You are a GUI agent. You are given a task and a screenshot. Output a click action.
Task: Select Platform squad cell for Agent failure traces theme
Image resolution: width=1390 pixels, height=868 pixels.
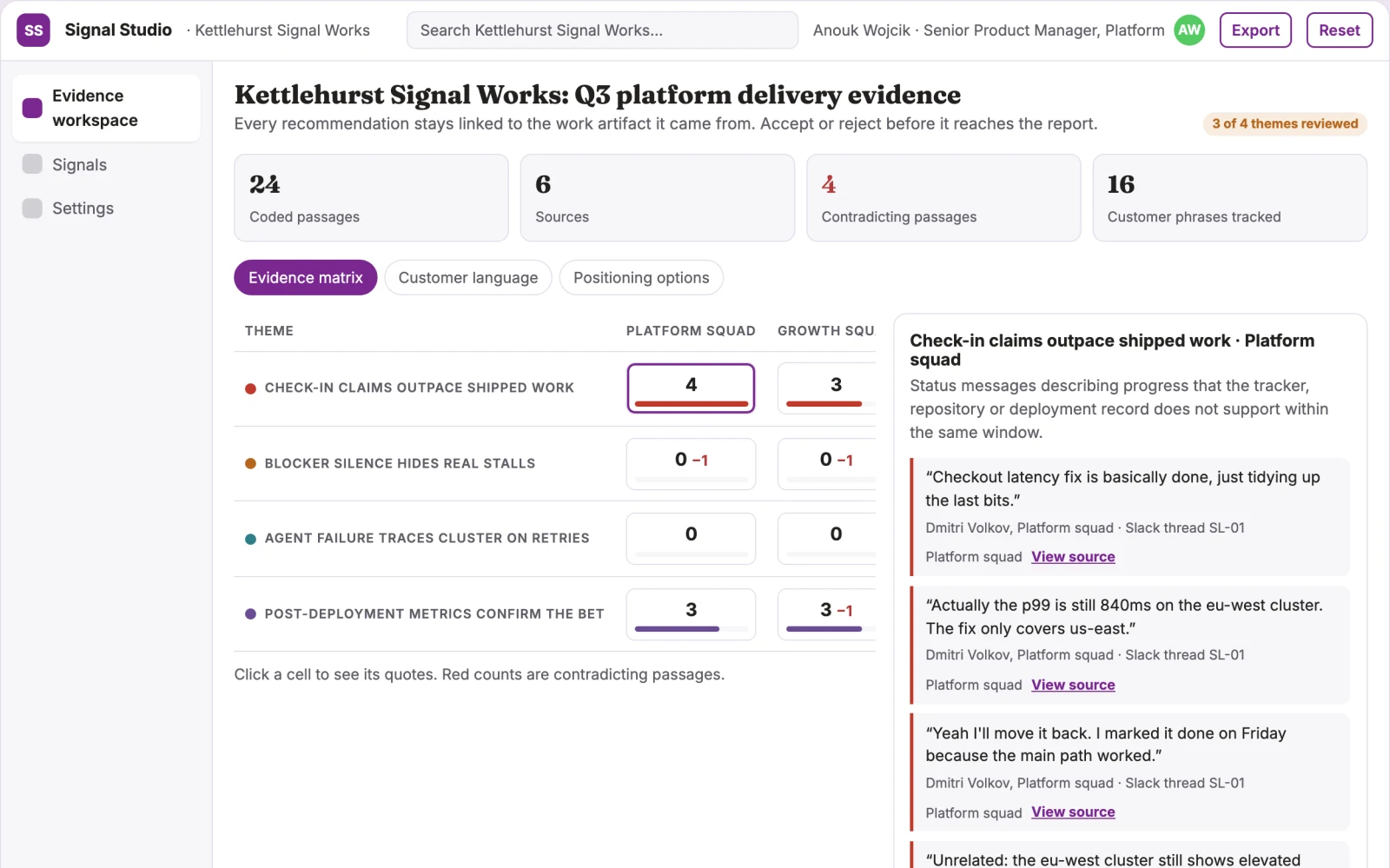click(691, 539)
